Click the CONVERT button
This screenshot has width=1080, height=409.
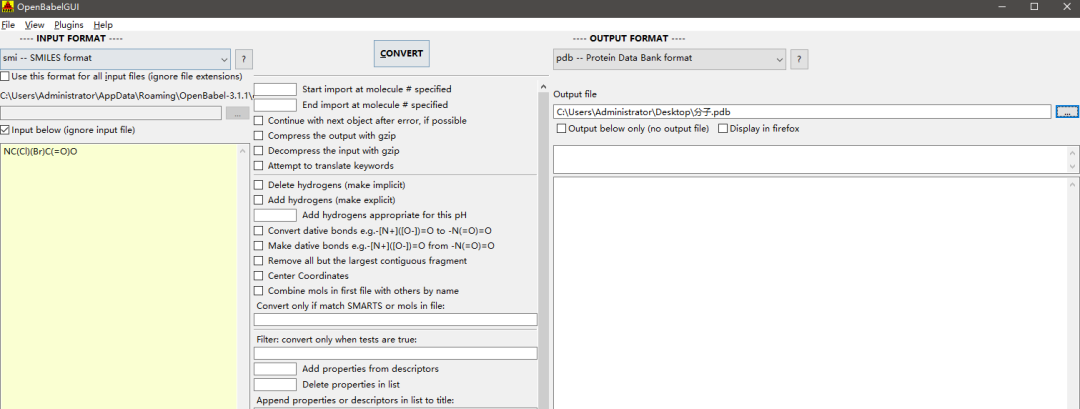[x=402, y=53]
